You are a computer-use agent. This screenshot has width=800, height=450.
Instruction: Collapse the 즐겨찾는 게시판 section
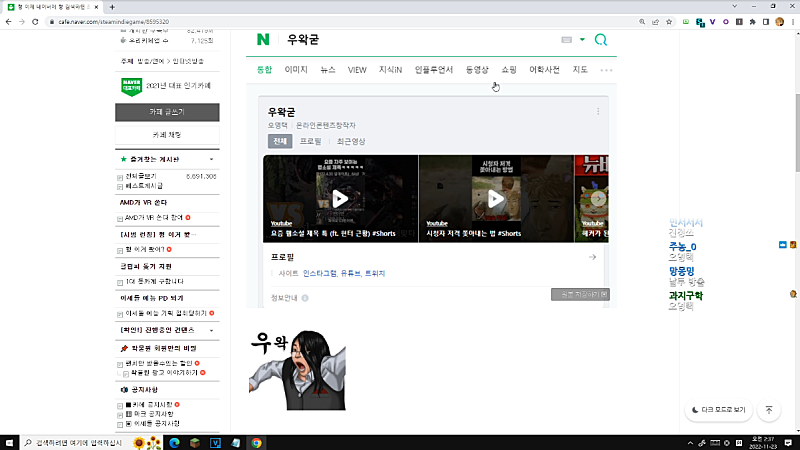tap(211, 160)
